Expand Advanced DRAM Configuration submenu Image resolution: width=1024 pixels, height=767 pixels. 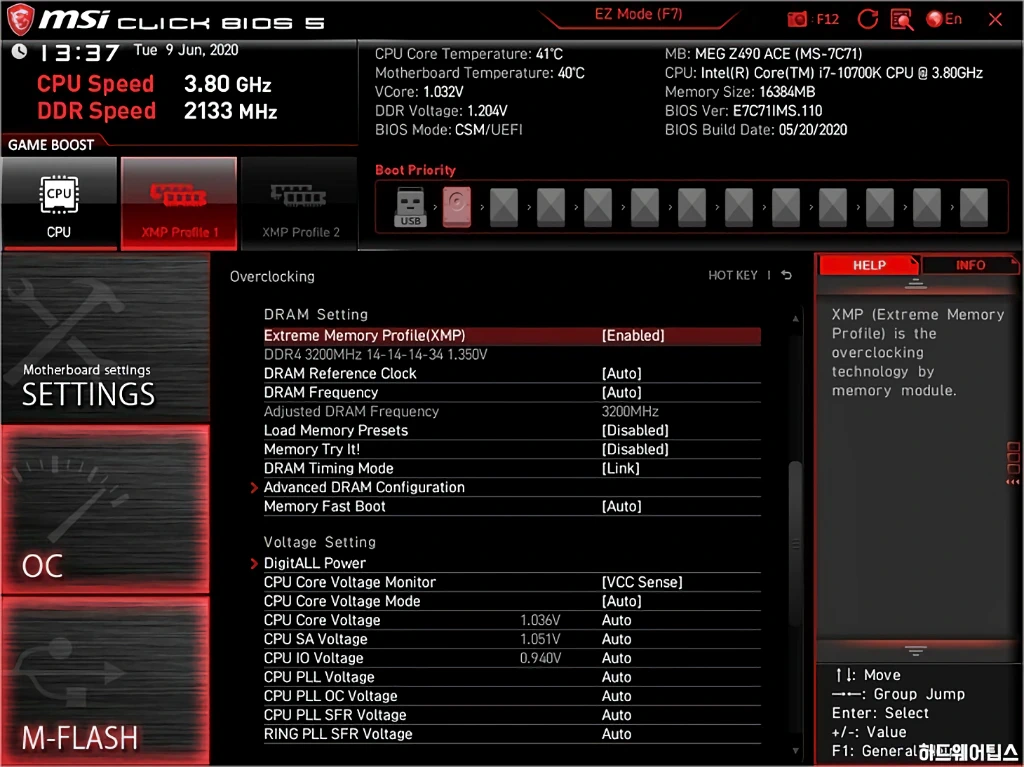coord(364,487)
